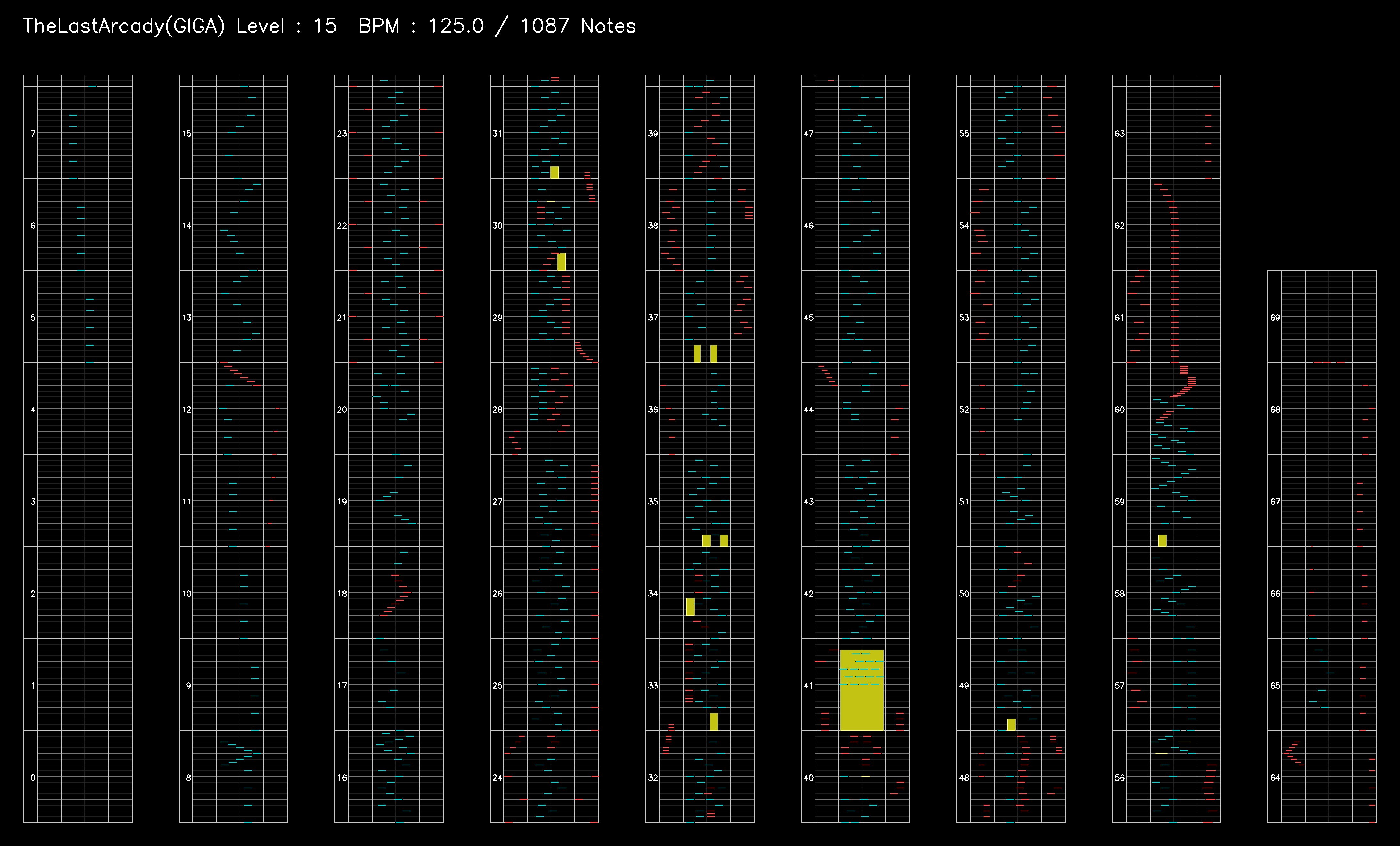Click measure number 68
Image resolution: width=1400 pixels, height=846 pixels.
pos(1275,409)
